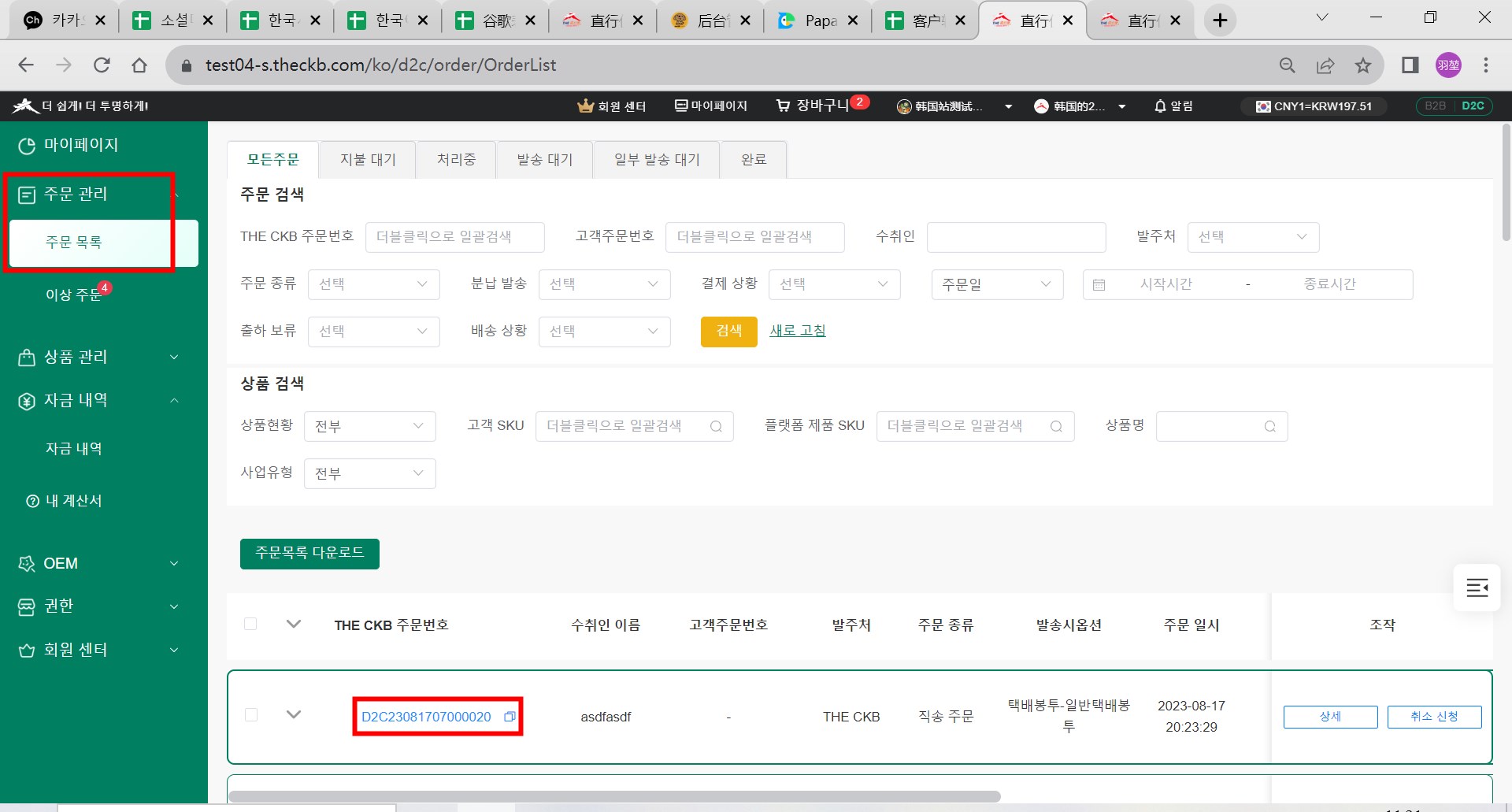Click the horizontal table scrollbar

[614, 796]
